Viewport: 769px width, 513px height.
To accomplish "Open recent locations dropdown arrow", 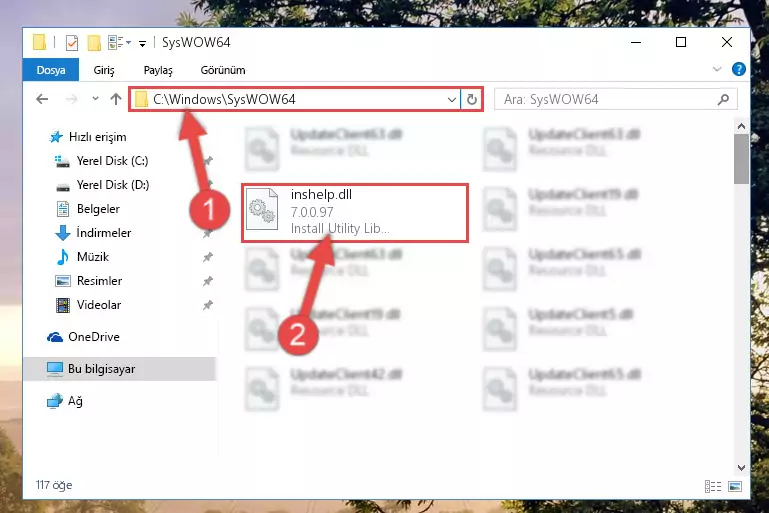I will tap(95, 99).
